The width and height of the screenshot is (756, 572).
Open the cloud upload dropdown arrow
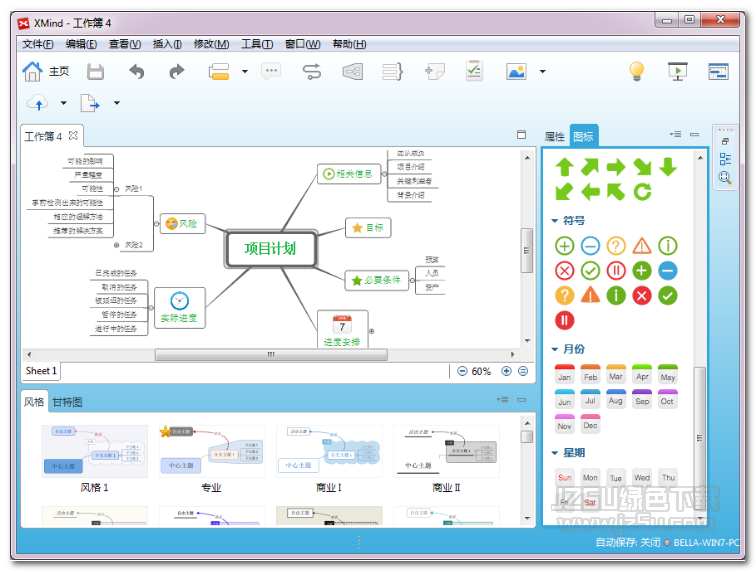point(64,103)
